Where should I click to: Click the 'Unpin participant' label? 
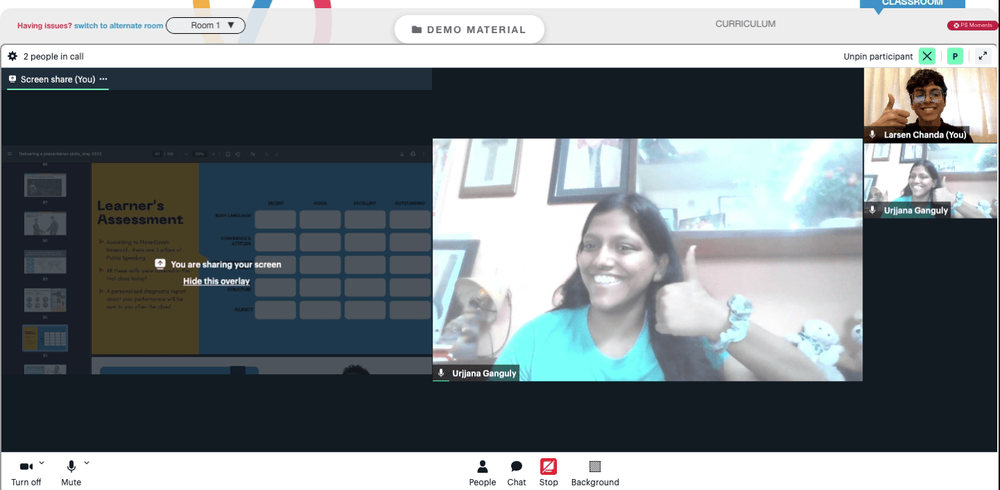878,56
